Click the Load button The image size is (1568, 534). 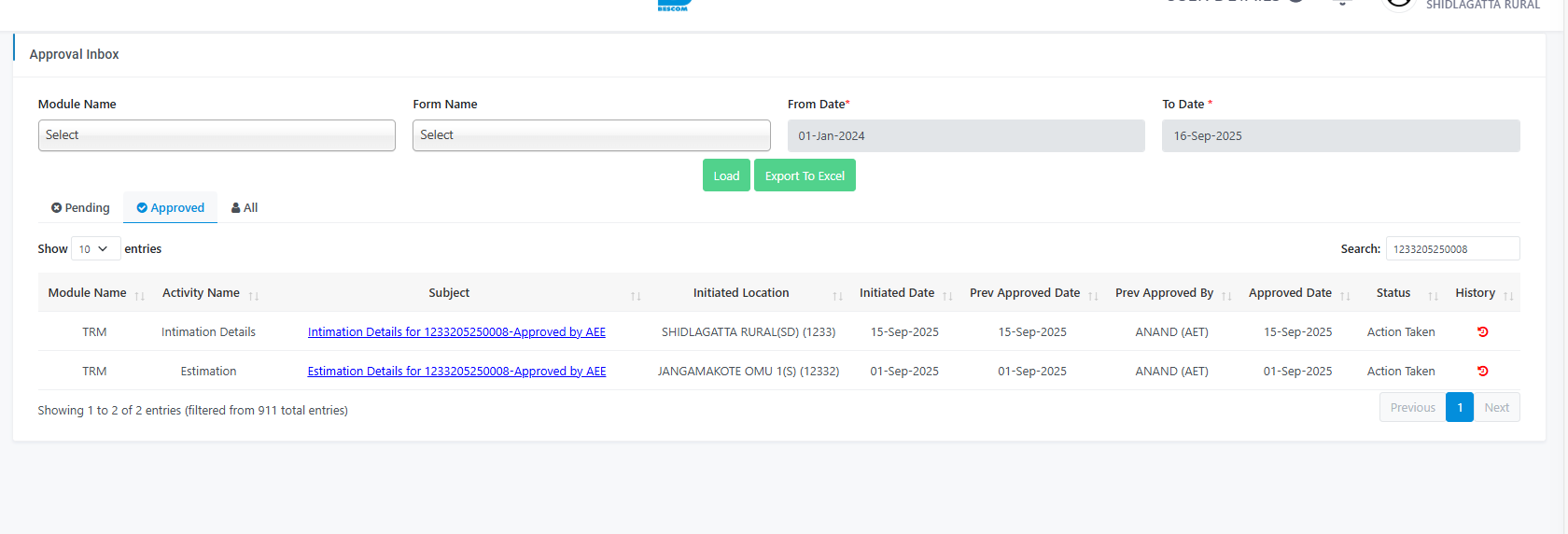click(x=726, y=176)
